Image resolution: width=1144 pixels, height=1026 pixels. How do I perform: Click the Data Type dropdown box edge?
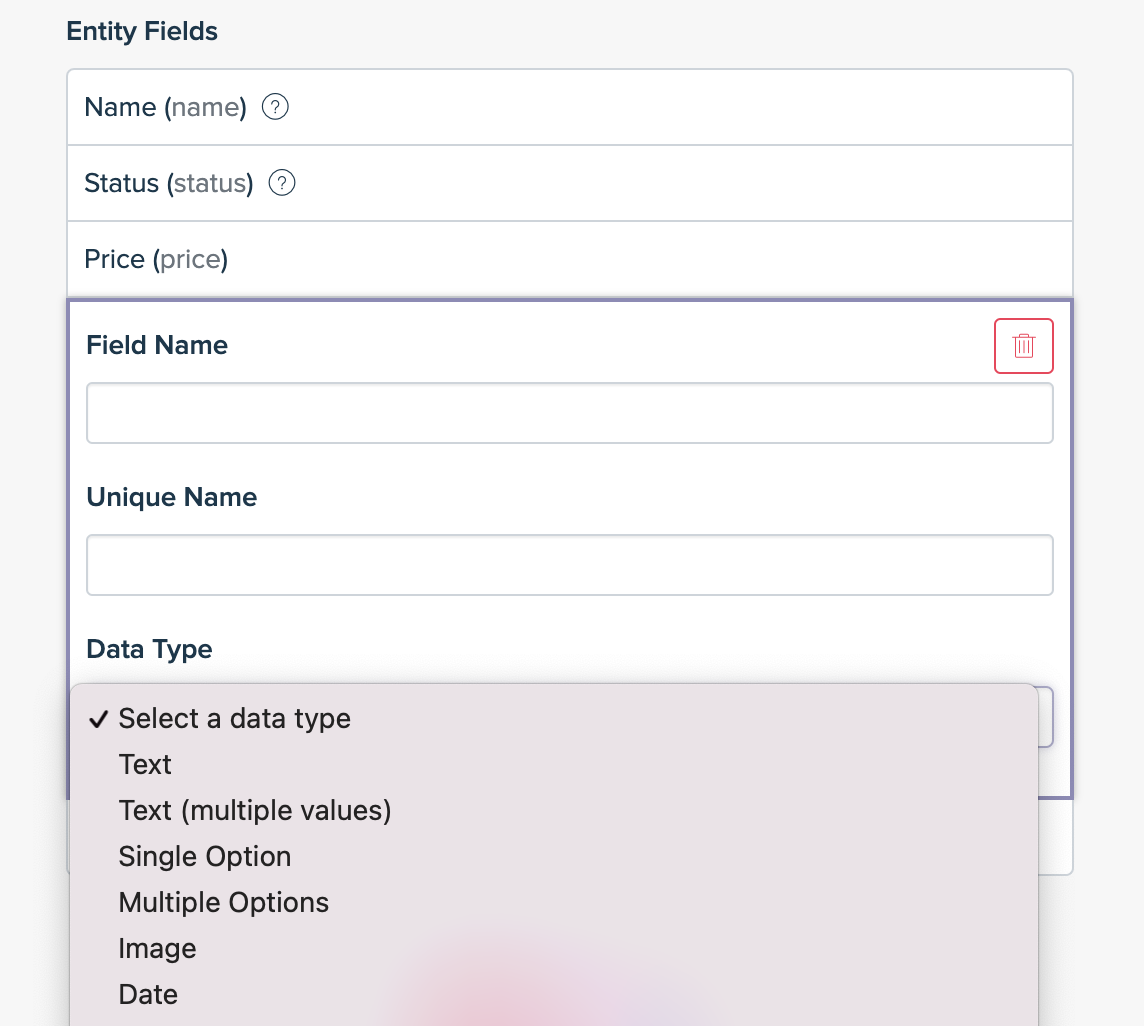(1046, 717)
